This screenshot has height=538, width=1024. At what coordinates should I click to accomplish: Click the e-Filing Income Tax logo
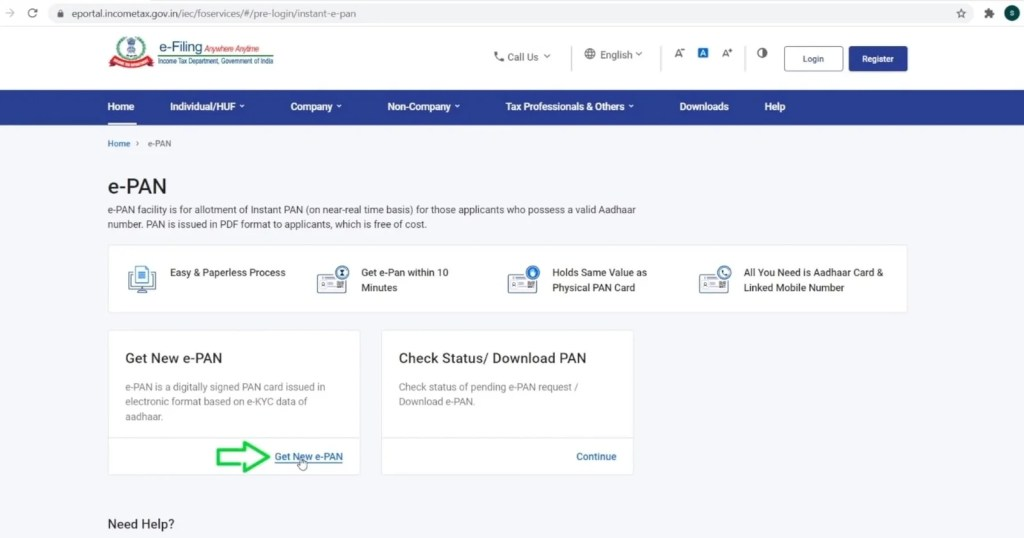click(x=191, y=52)
